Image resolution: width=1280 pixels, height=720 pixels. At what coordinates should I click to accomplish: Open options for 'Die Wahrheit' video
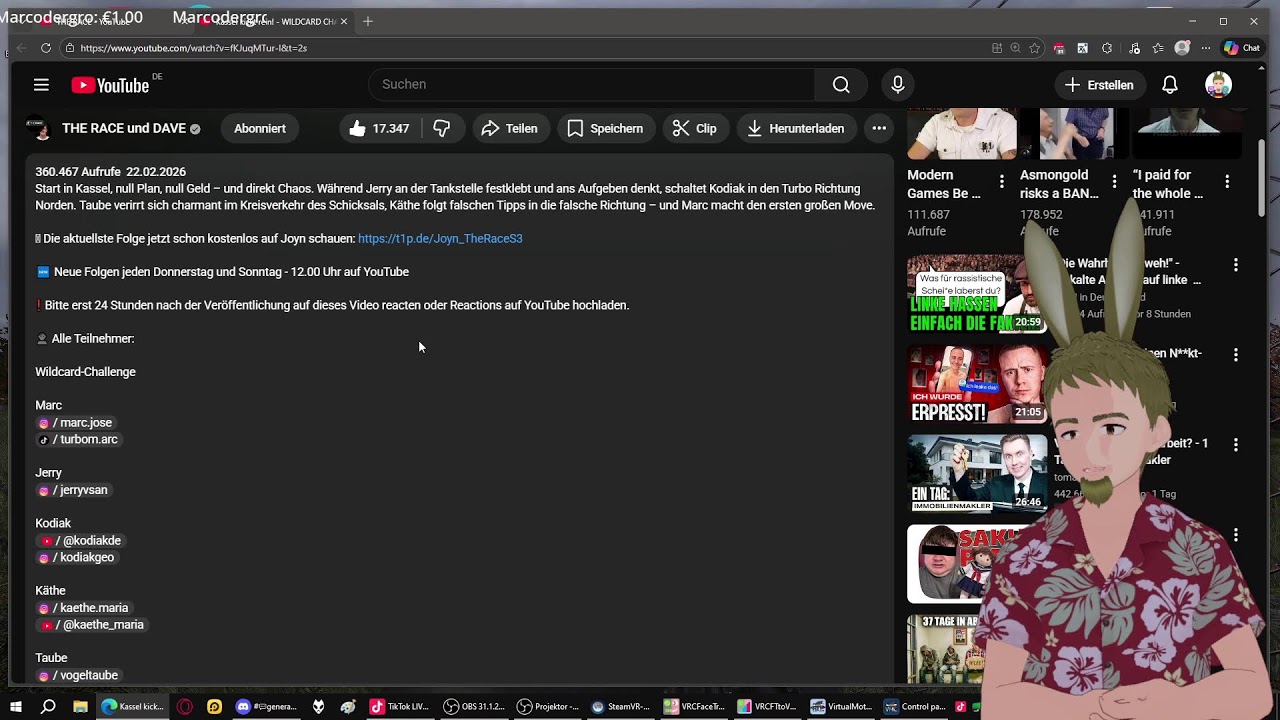(1236, 265)
